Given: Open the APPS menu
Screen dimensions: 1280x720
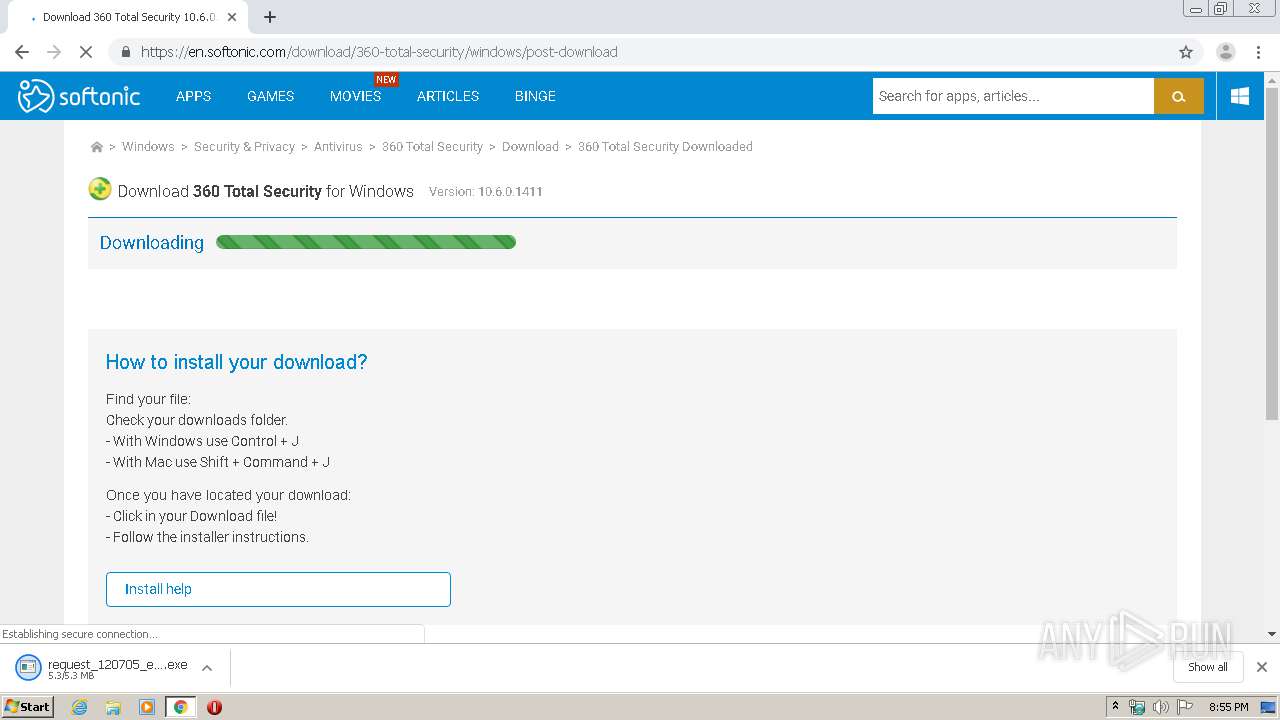Looking at the screenshot, I should [x=193, y=96].
